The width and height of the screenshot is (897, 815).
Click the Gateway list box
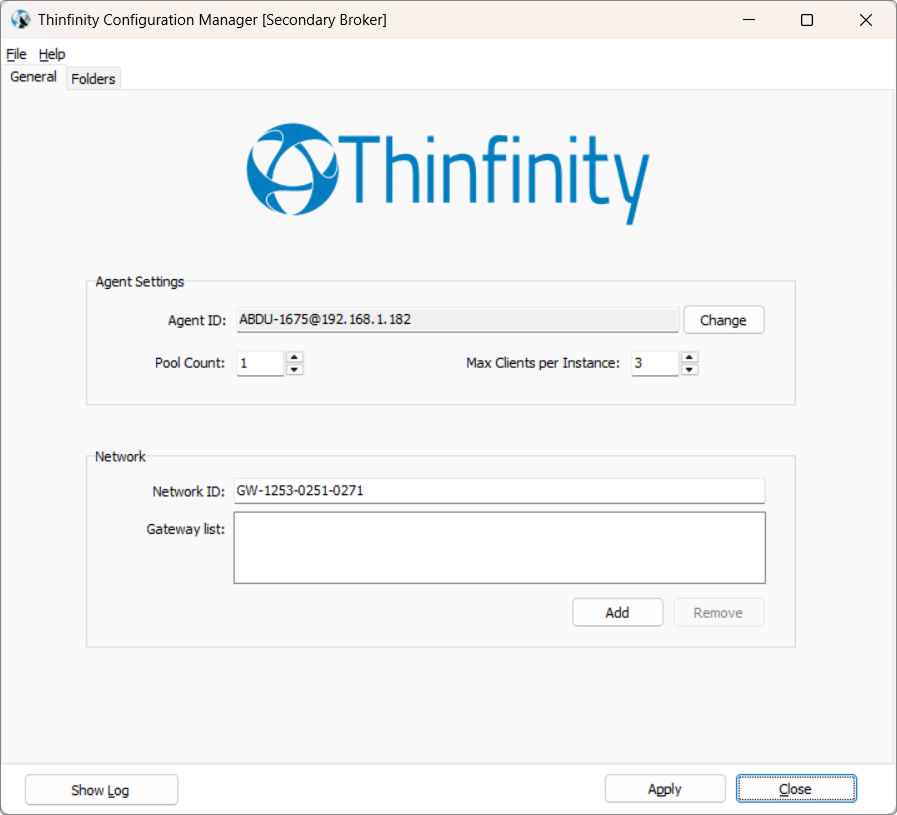pyautogui.click(x=498, y=547)
